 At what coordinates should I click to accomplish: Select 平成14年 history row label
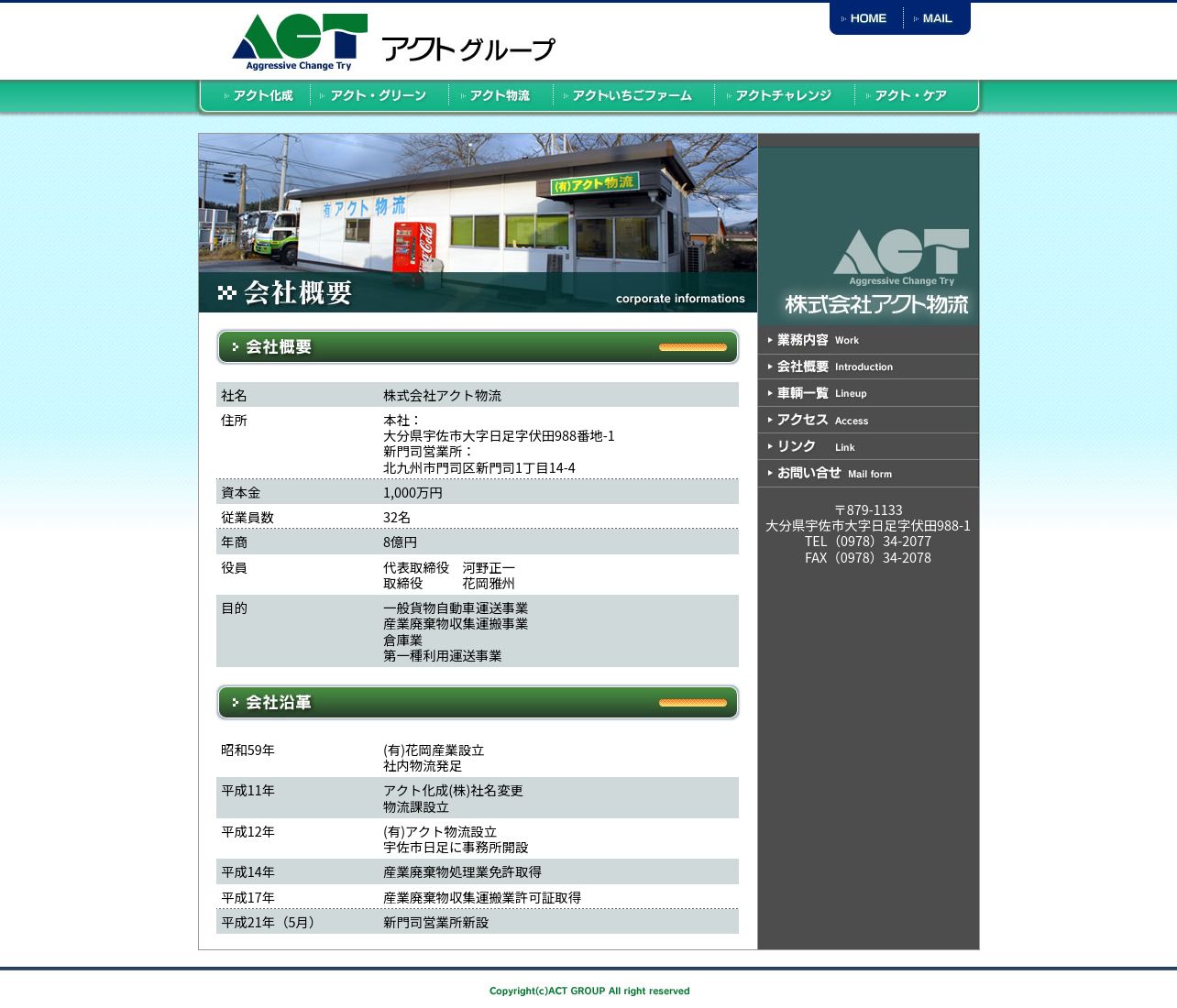click(x=247, y=872)
